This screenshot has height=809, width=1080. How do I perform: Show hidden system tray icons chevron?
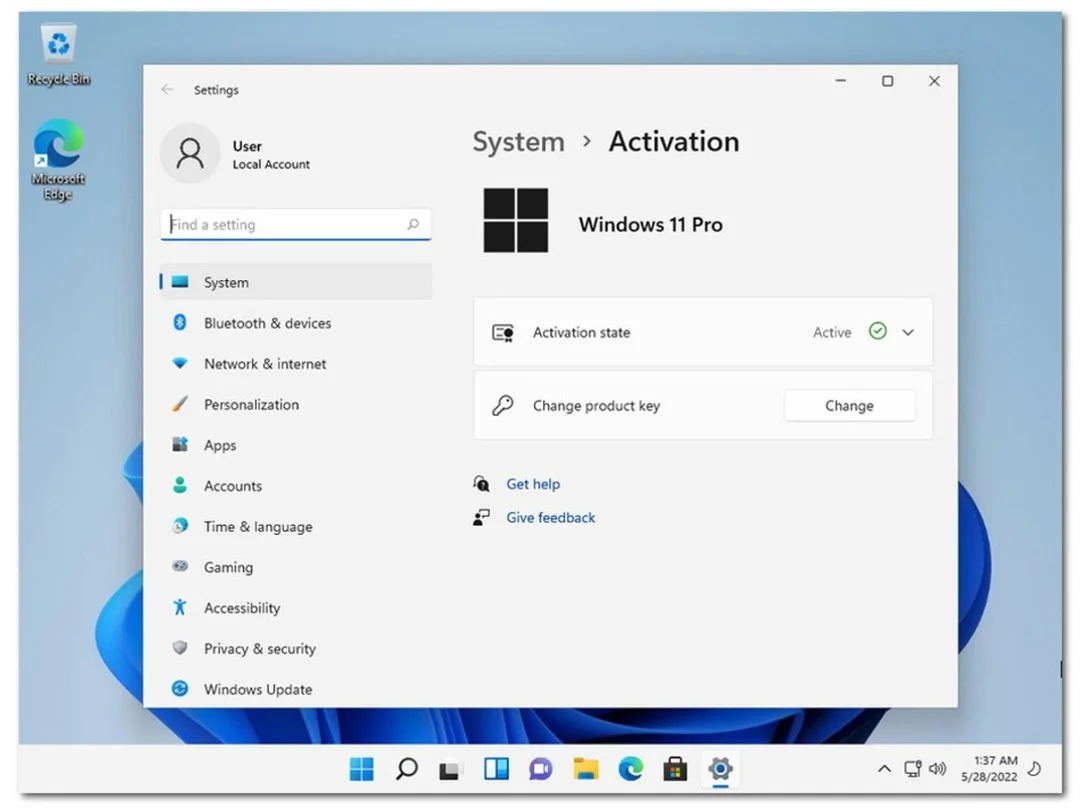884,769
